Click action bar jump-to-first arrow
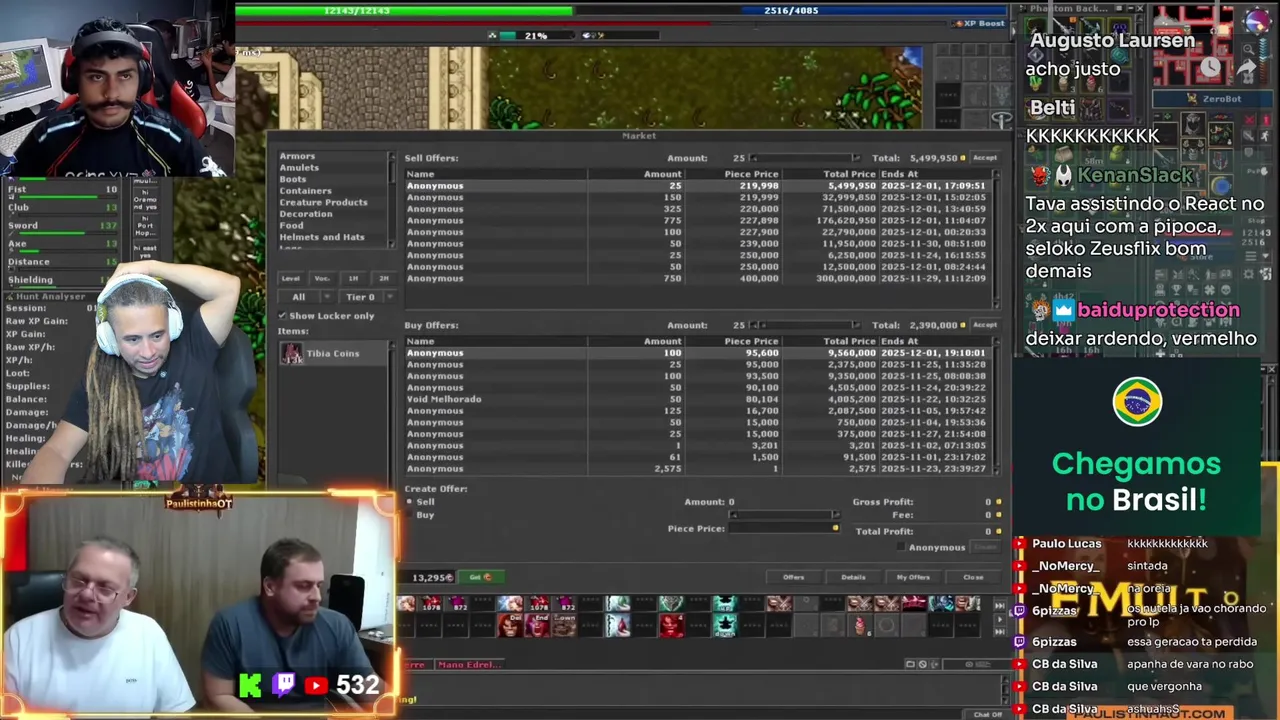The image size is (1280, 720). click(x=999, y=605)
